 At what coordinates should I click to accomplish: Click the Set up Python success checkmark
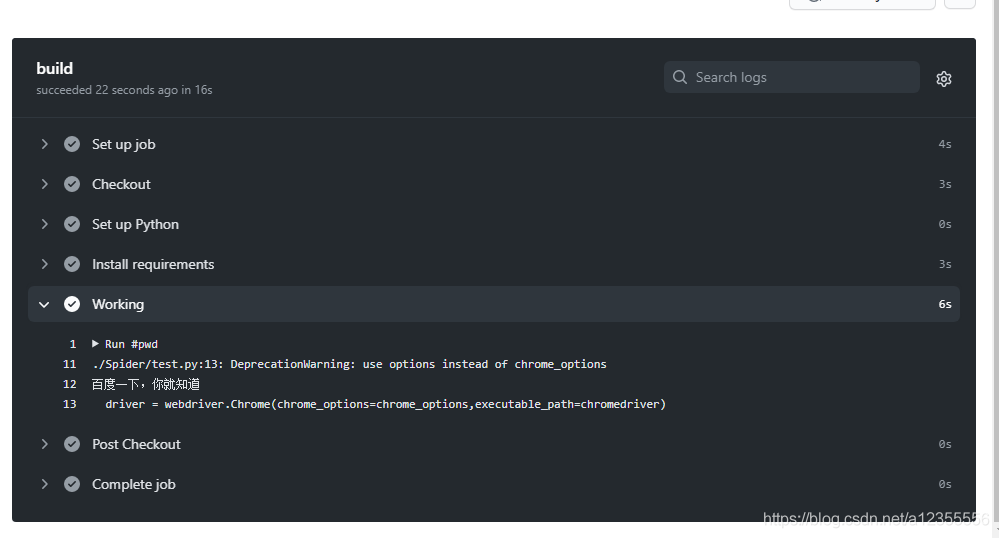(x=72, y=224)
